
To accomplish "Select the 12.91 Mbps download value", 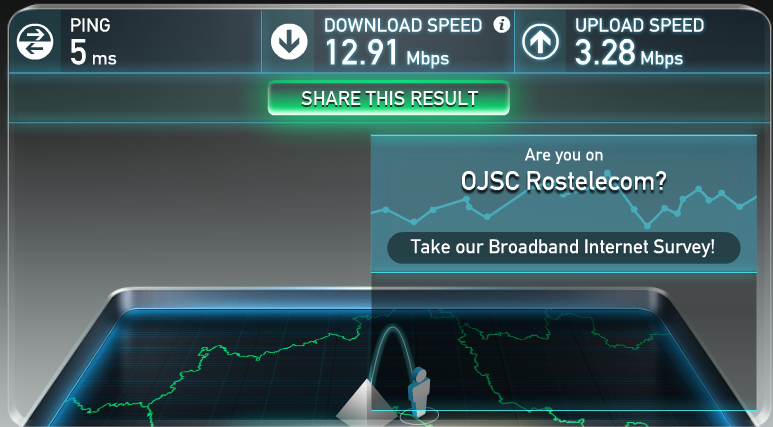I will [387, 53].
